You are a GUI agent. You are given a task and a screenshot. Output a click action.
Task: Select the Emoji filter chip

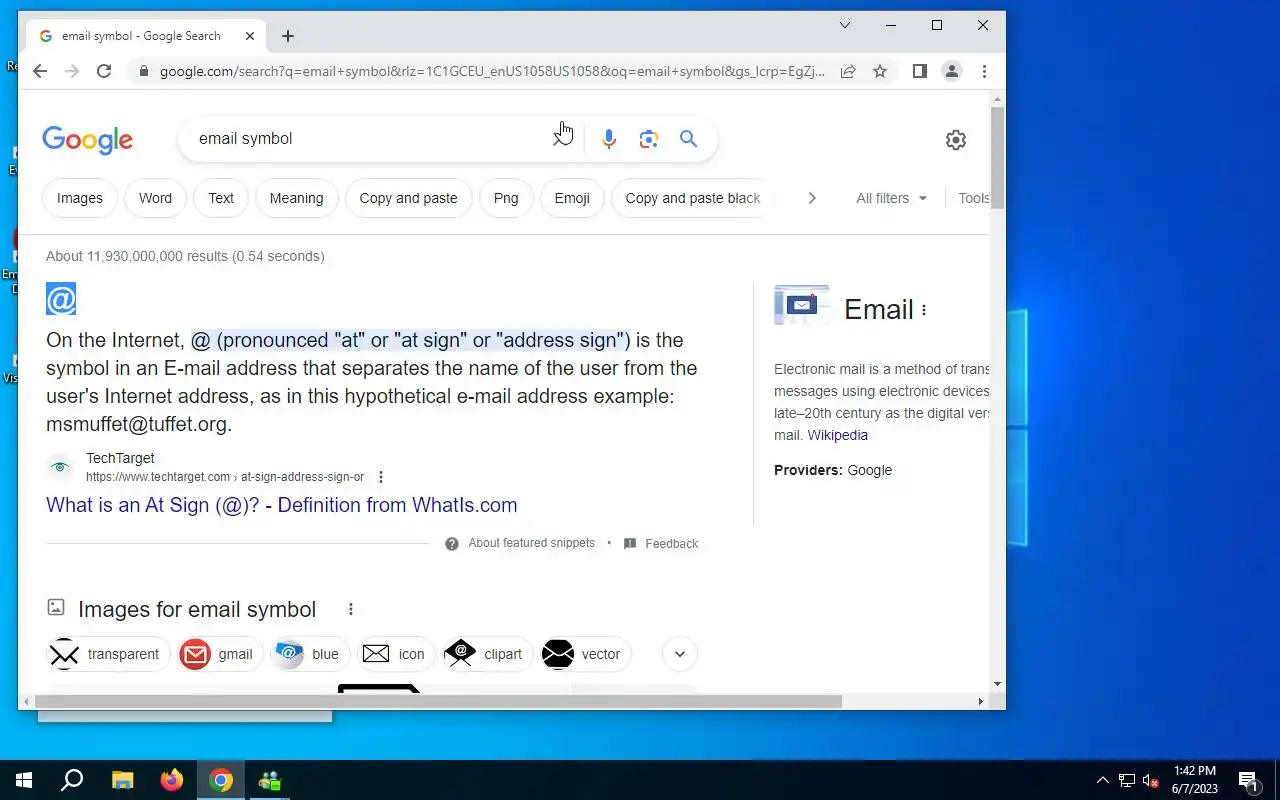572,198
